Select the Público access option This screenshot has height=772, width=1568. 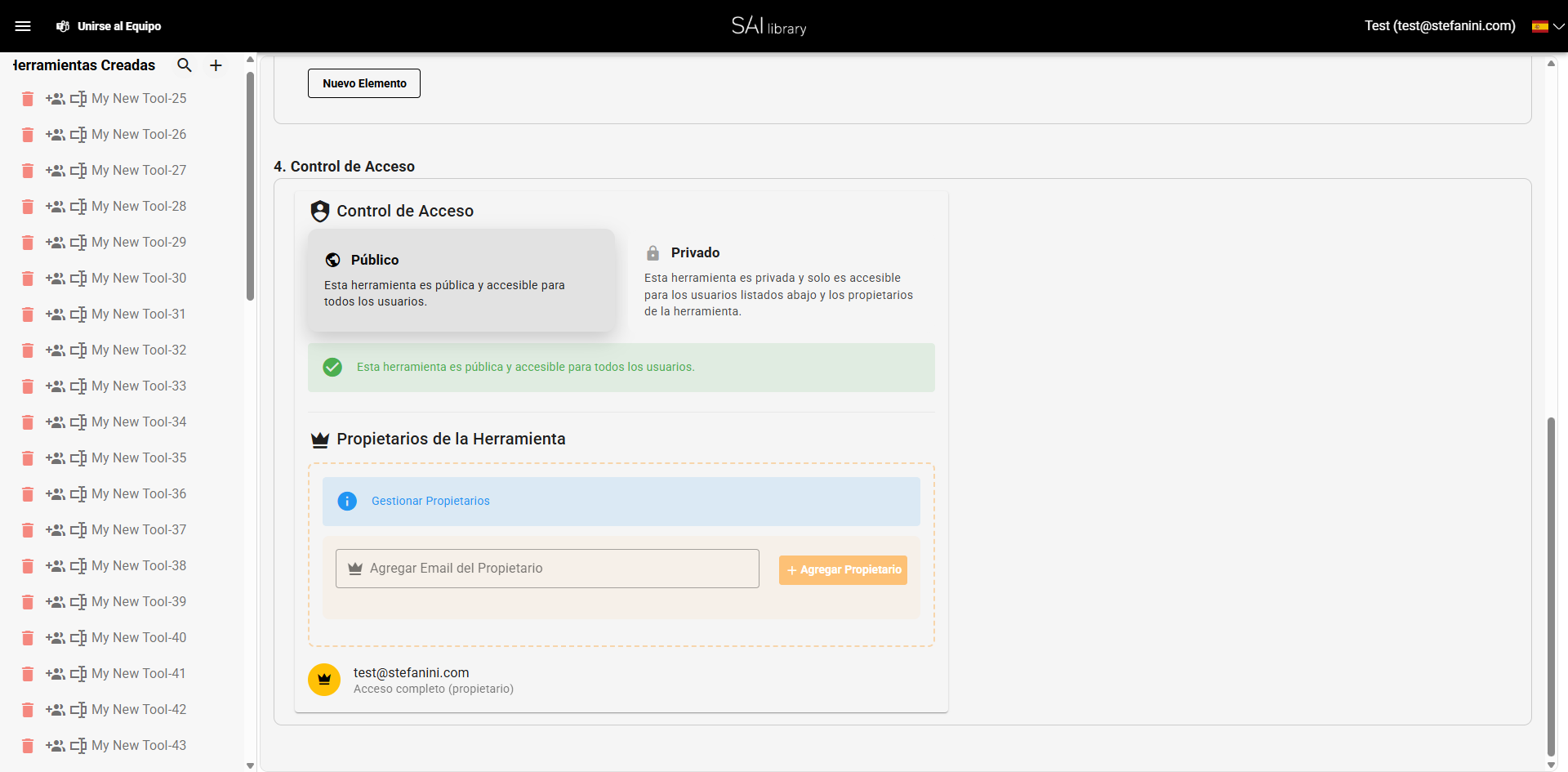pos(461,280)
